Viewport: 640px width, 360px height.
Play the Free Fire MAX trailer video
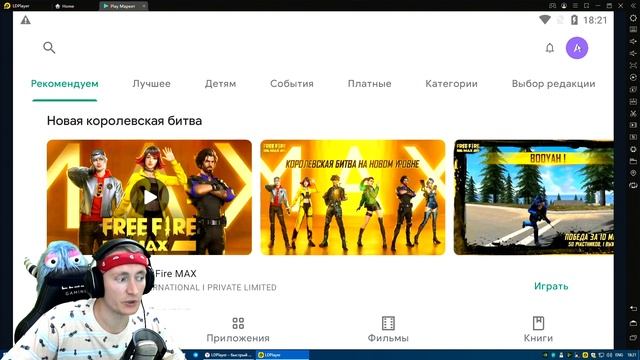coord(150,197)
